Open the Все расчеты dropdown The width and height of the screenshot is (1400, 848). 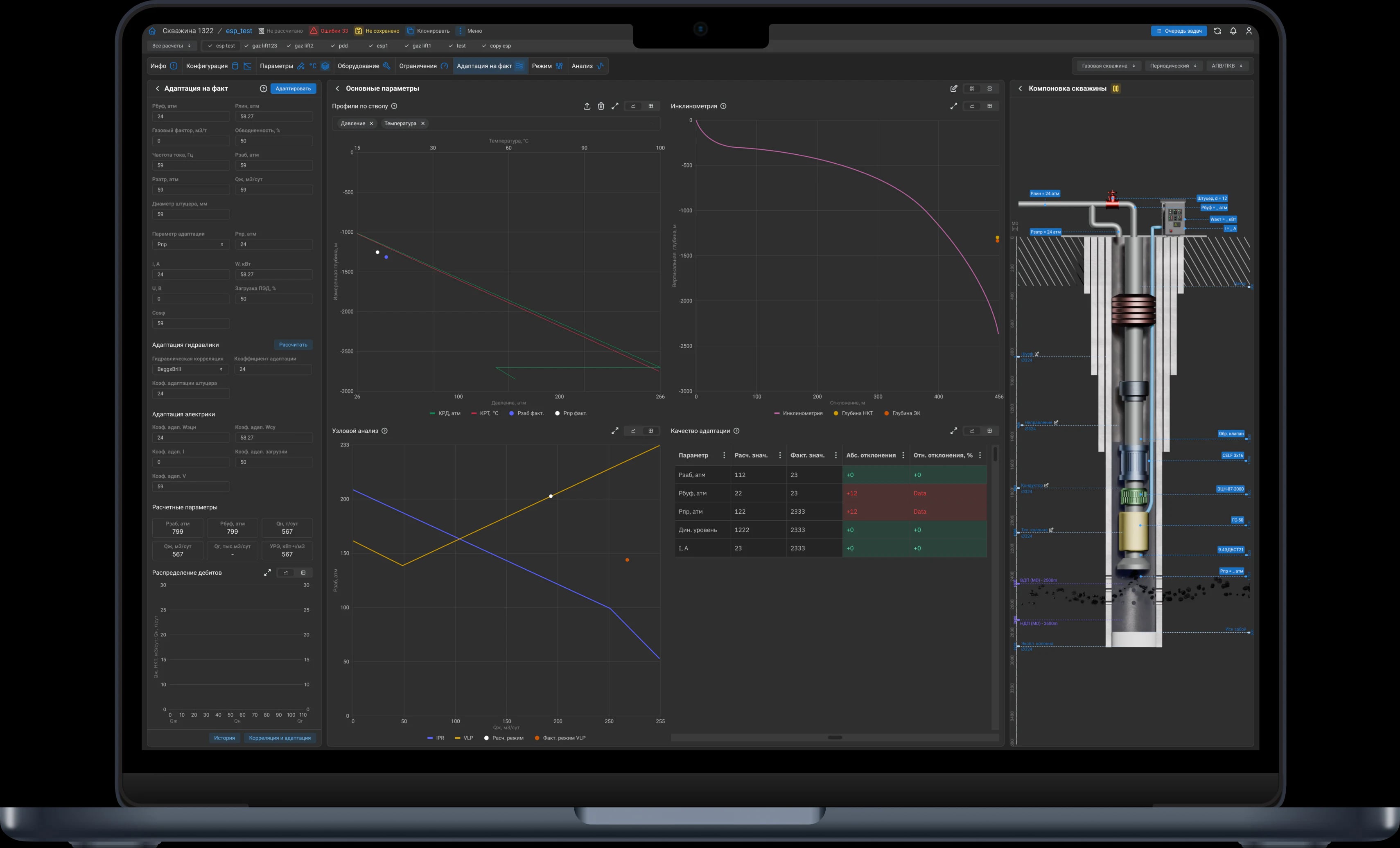click(x=172, y=46)
